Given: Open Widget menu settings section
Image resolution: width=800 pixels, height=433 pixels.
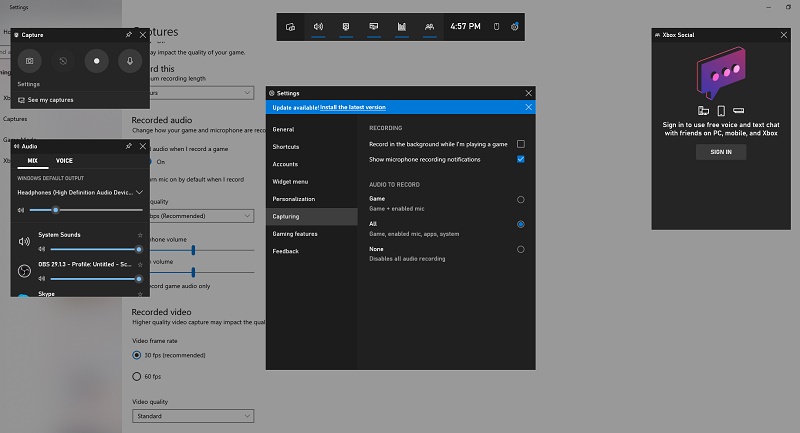Looking at the screenshot, I should (312, 182).
